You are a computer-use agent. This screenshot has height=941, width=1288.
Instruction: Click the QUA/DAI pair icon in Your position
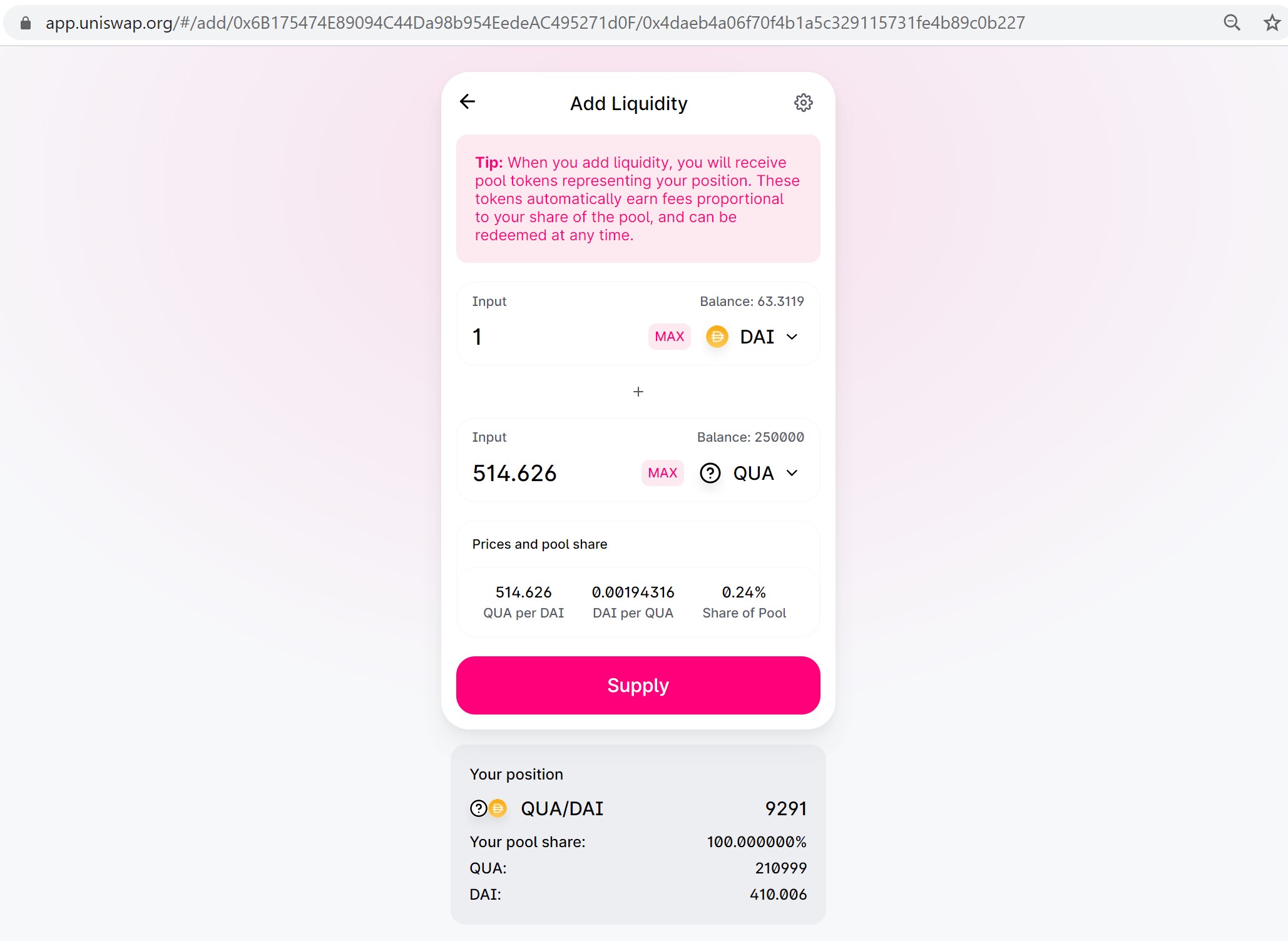[x=488, y=808]
